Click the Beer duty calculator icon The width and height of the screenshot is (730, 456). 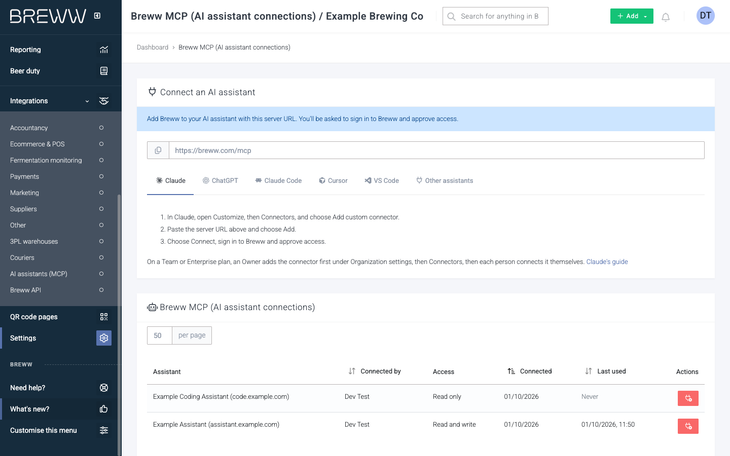104,71
